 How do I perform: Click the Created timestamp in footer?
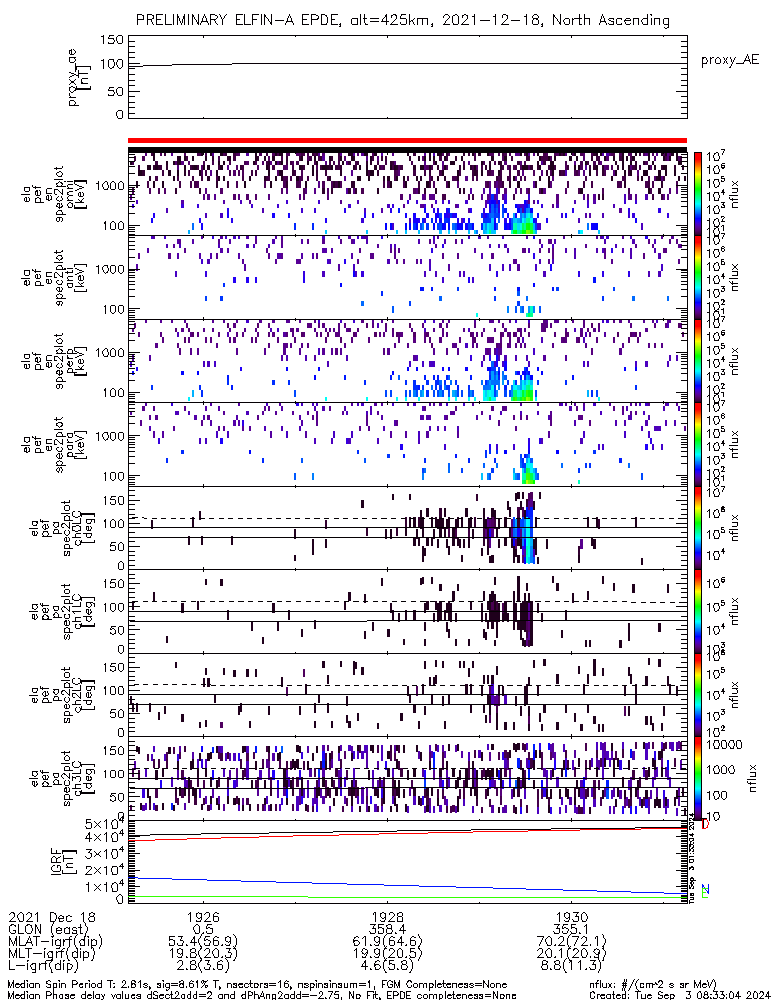679,994
